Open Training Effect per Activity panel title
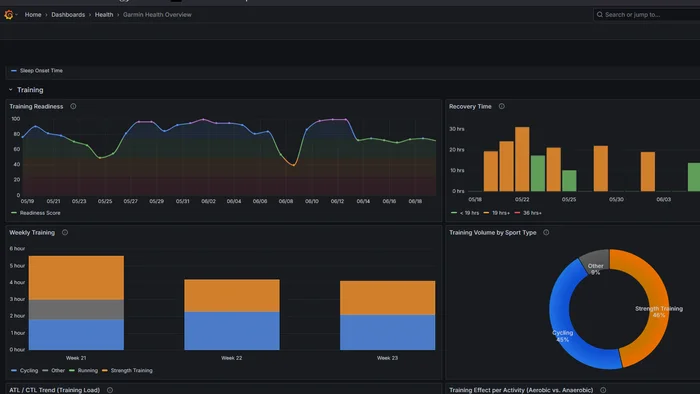700x394 pixels. tap(521, 390)
